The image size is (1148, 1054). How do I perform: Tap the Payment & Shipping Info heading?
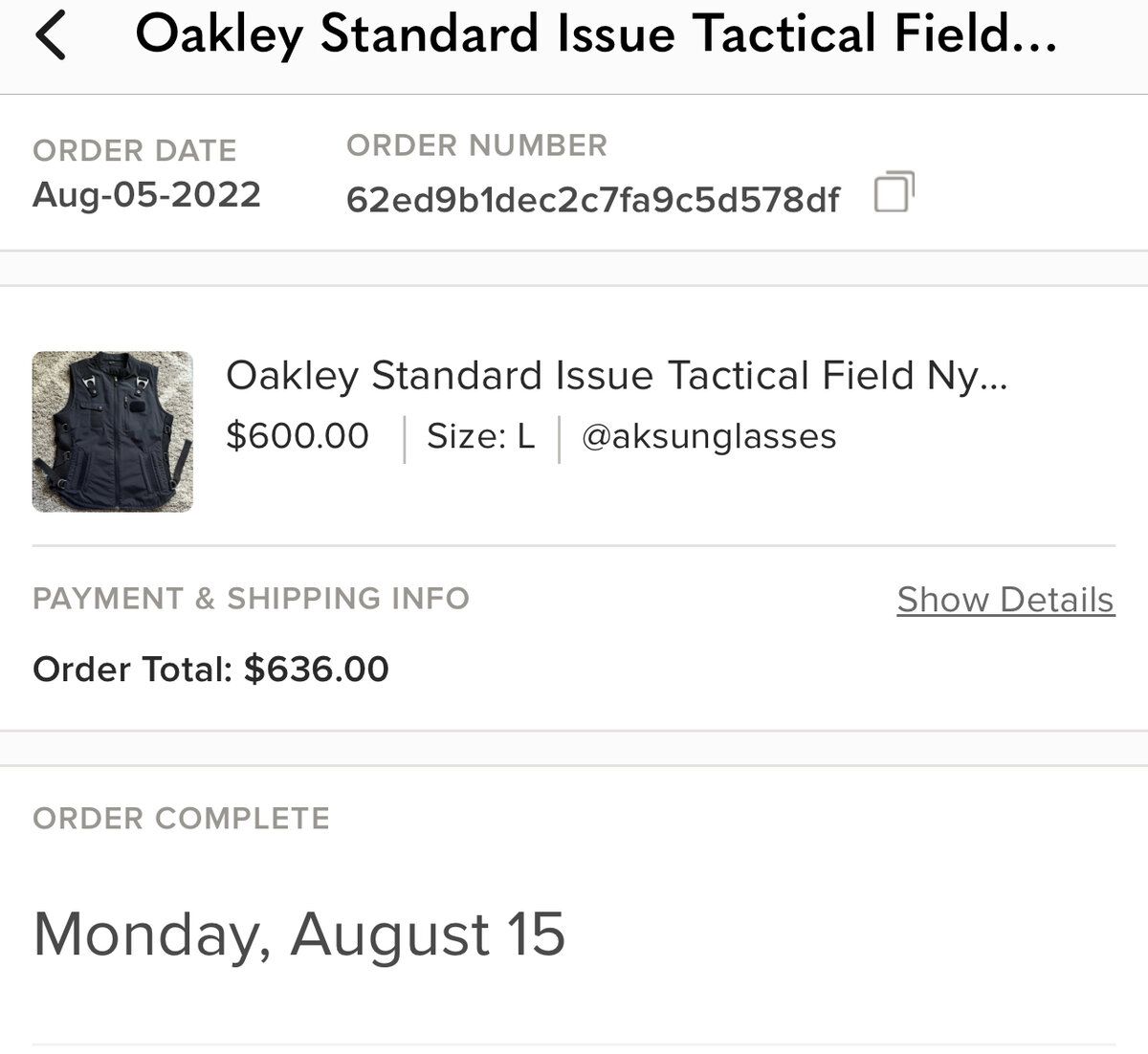[251, 599]
